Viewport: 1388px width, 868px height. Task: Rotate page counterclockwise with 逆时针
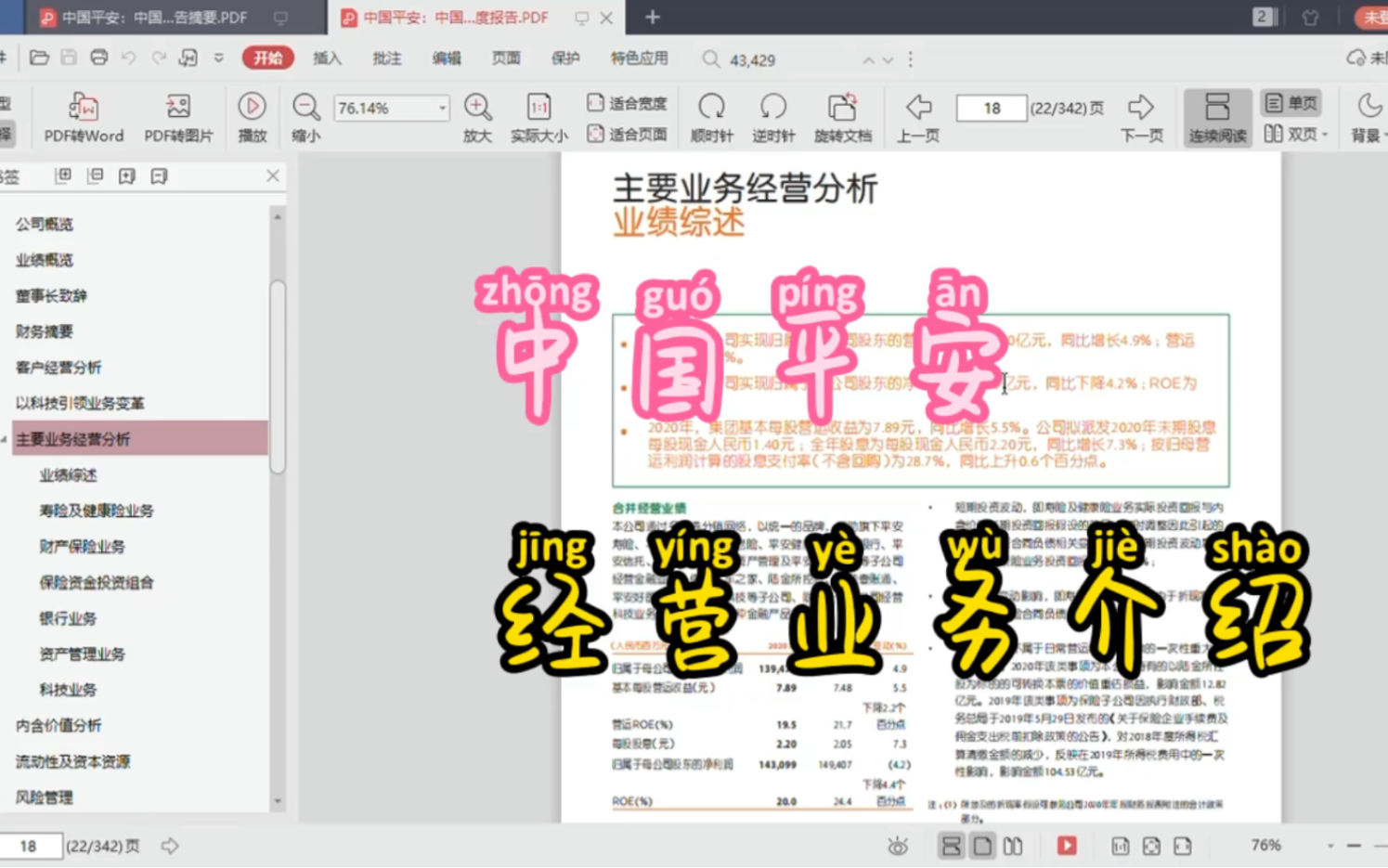772,118
